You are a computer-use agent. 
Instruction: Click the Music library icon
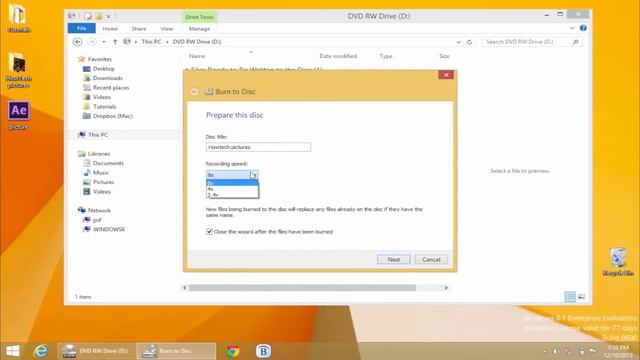87,172
